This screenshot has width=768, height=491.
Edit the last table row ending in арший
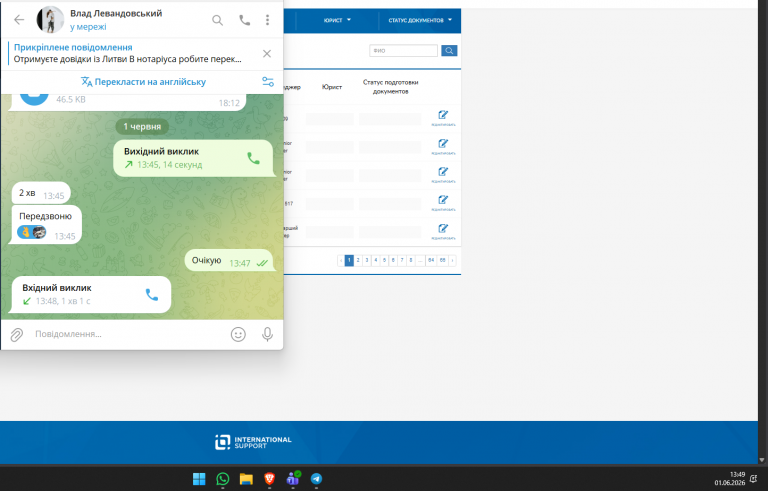click(x=443, y=230)
